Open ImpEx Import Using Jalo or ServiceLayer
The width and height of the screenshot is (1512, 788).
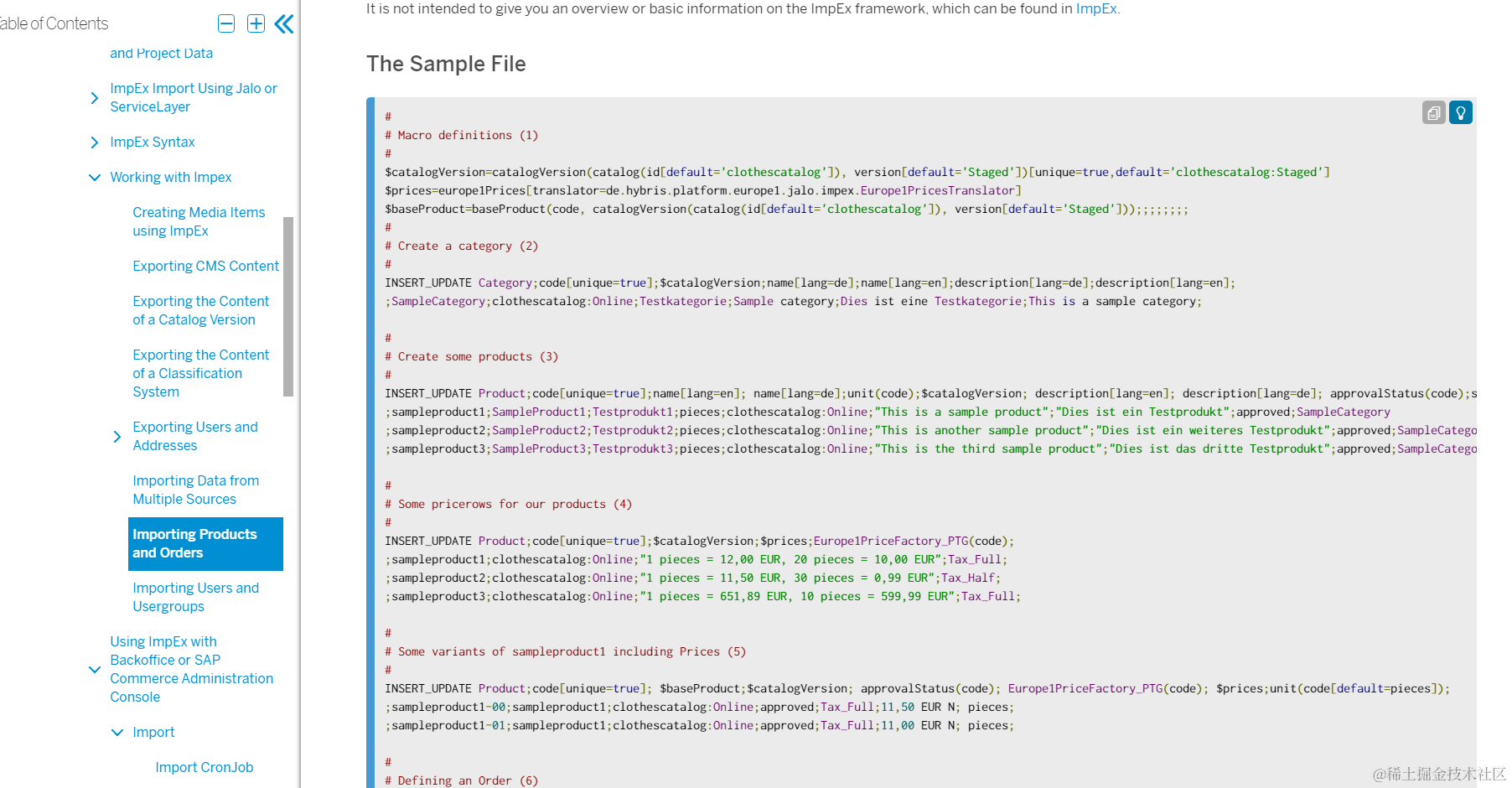coord(194,97)
